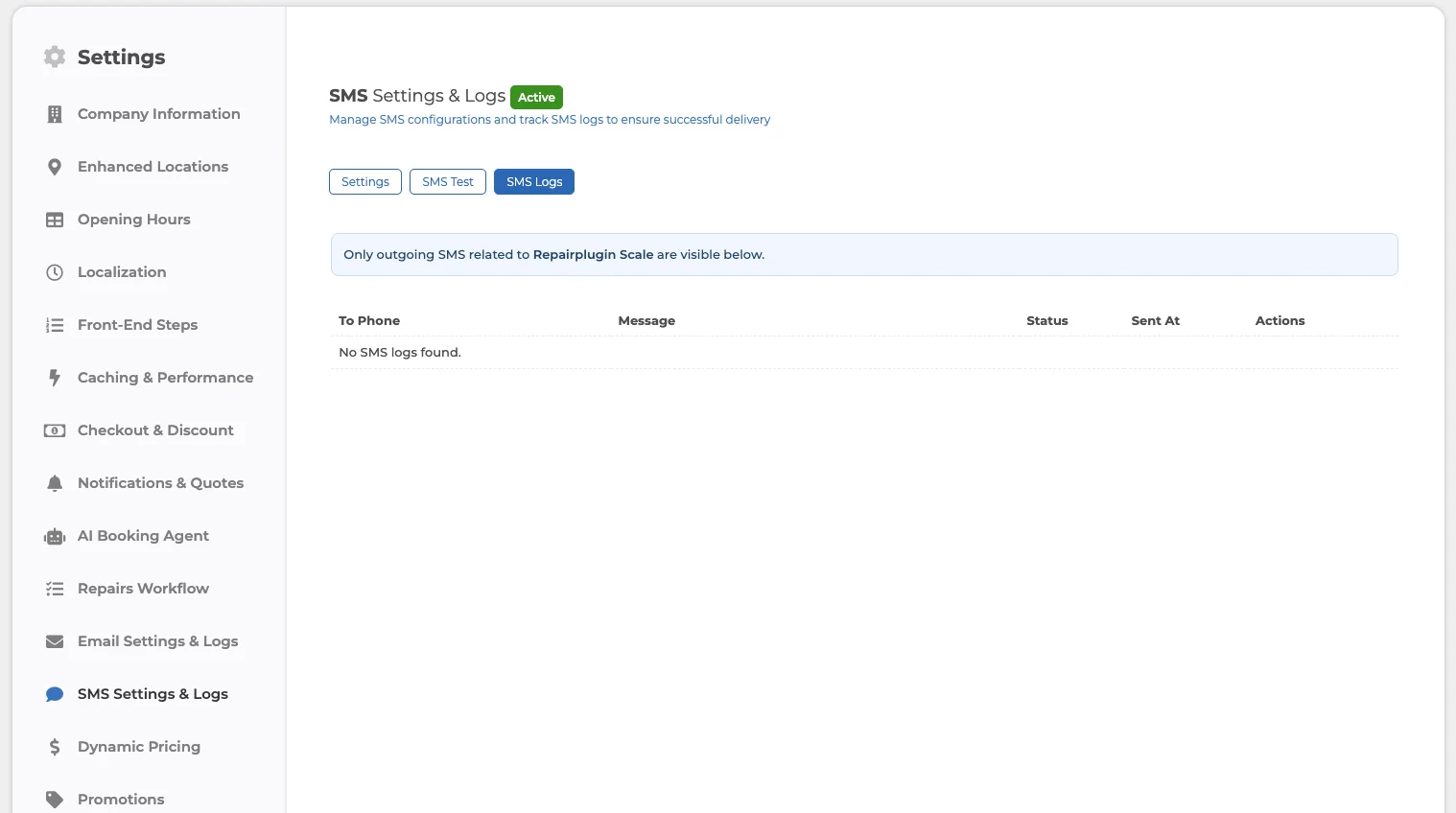Open Company Information settings
Image resolution: width=1456 pixels, height=813 pixels.
(159, 114)
